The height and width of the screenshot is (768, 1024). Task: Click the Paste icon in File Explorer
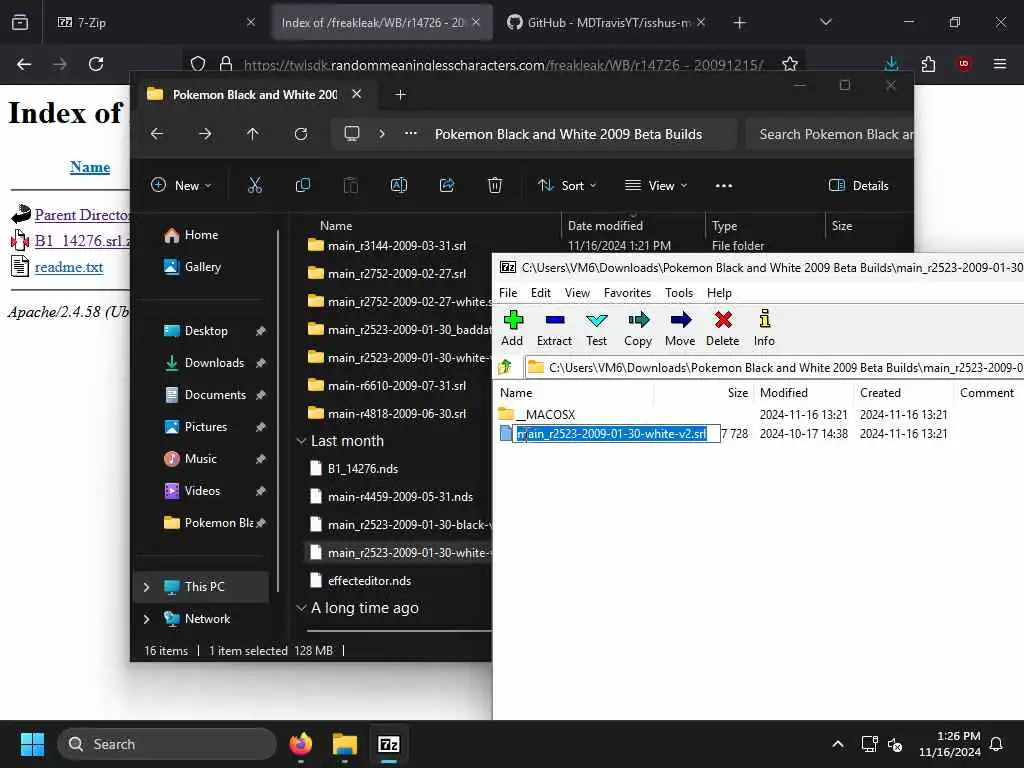pos(351,185)
